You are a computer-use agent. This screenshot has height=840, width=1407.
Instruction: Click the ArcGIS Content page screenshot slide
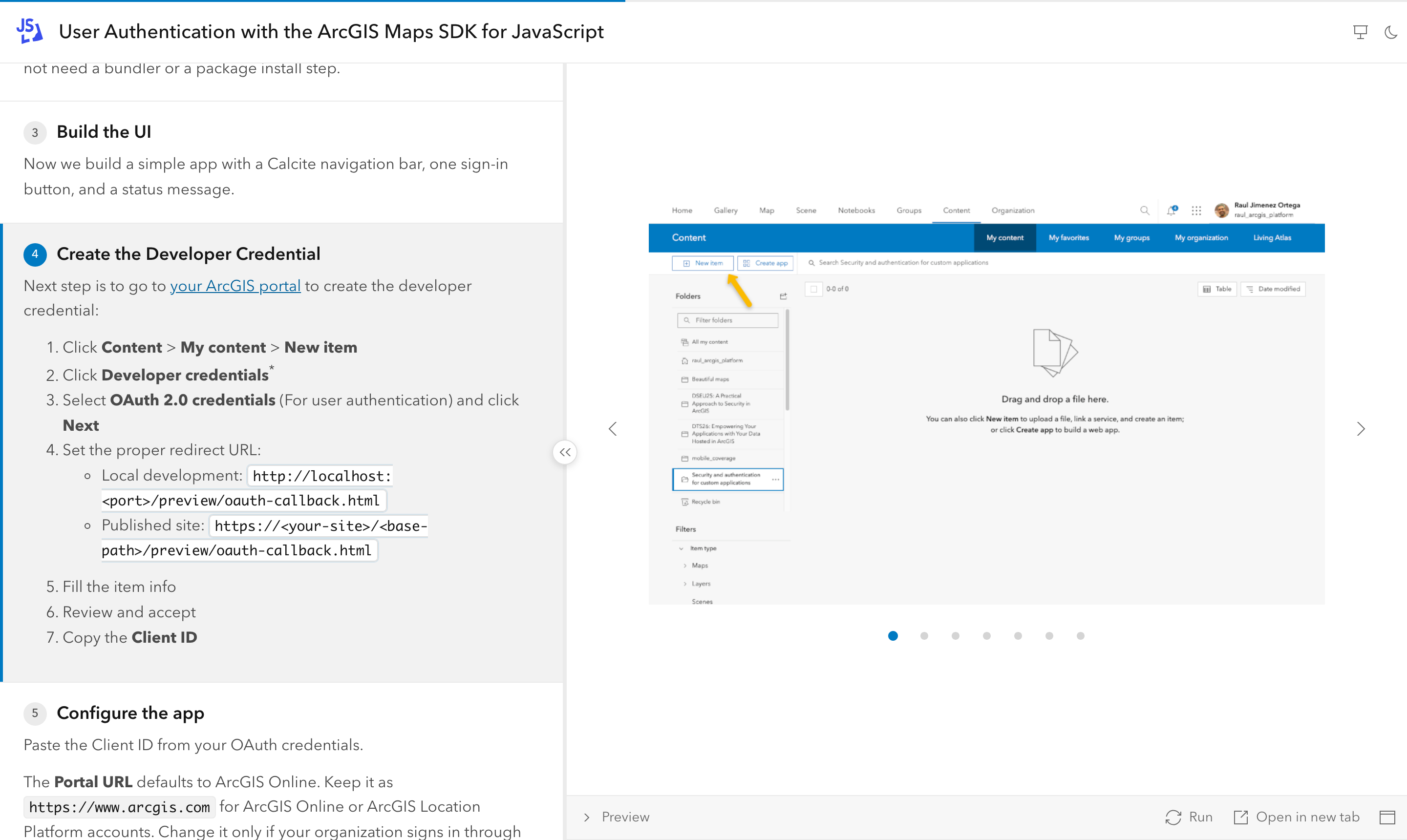click(986, 401)
